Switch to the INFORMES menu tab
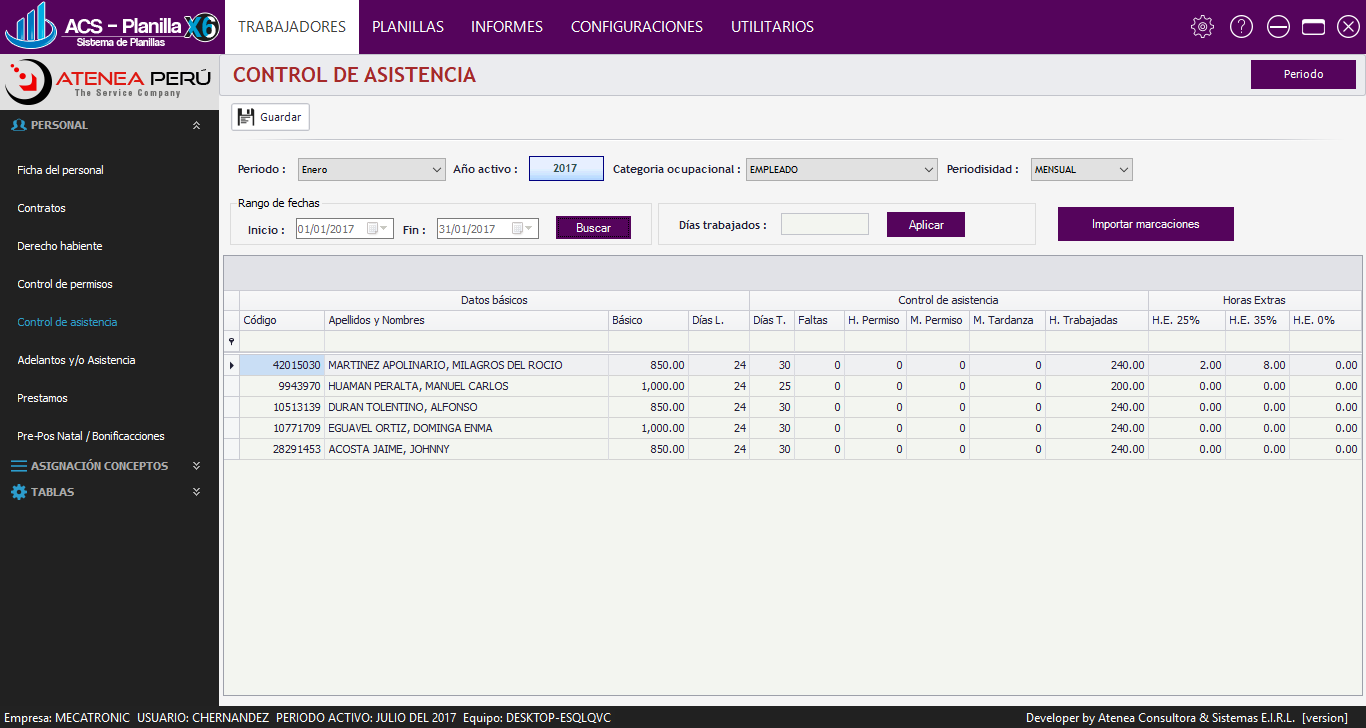 507,27
